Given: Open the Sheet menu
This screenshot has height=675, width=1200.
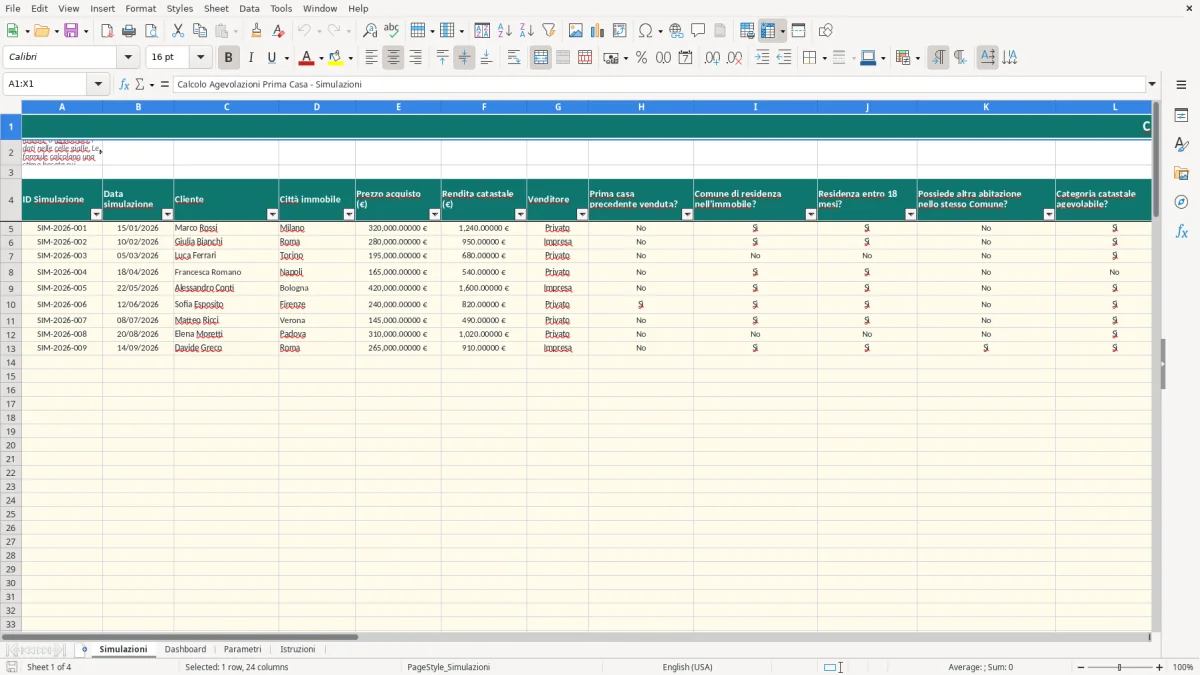Looking at the screenshot, I should [216, 8].
